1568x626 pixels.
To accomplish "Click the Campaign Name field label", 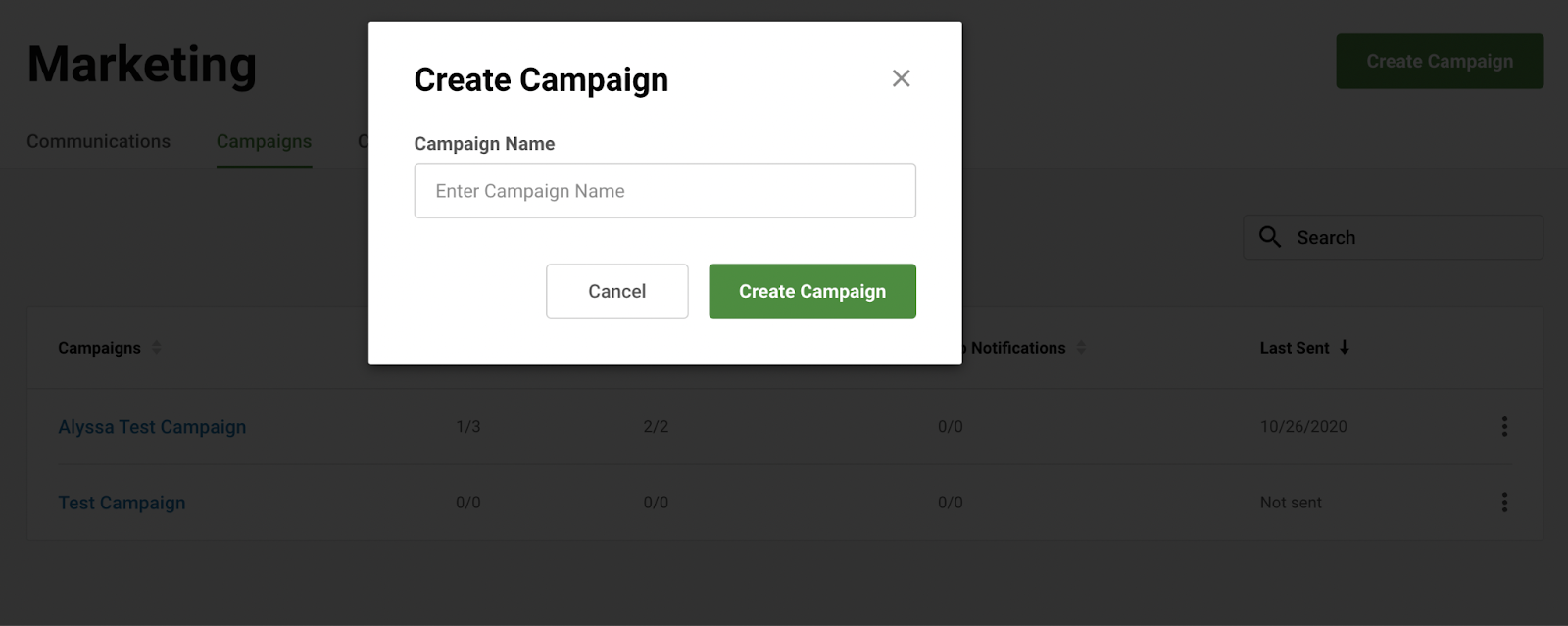I will (484, 144).
